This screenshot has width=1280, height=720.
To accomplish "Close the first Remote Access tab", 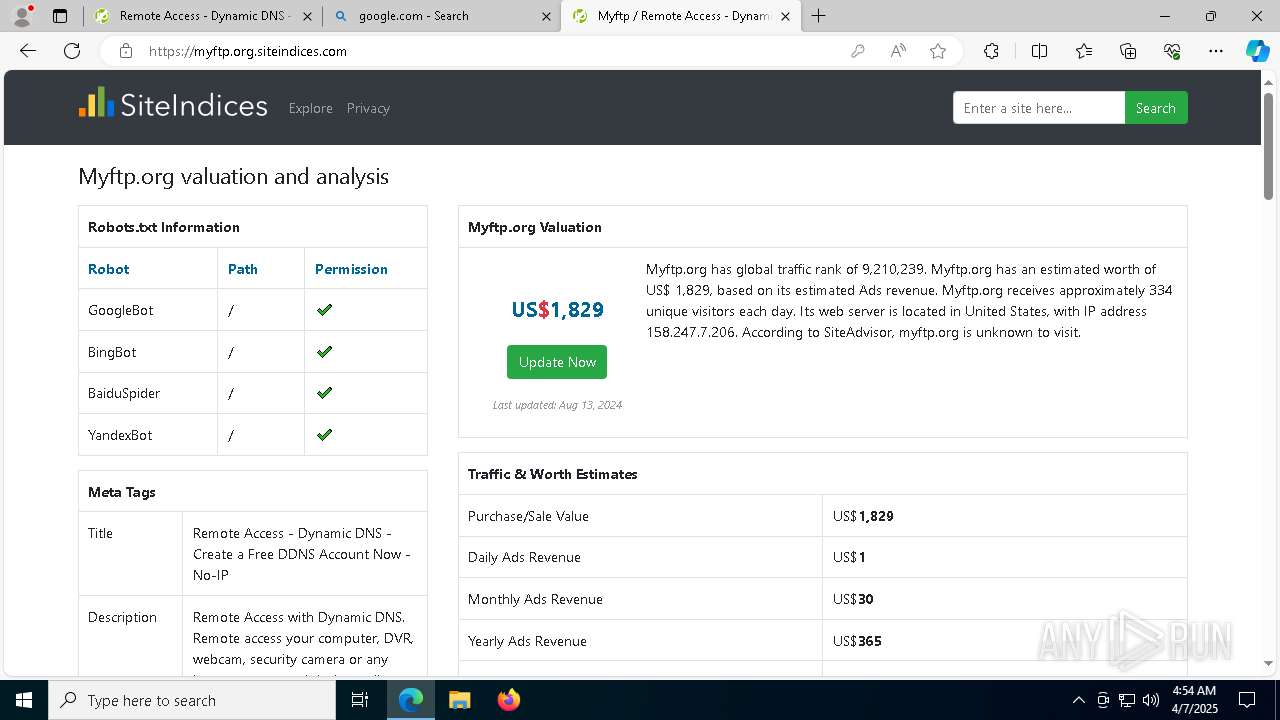I will [307, 16].
